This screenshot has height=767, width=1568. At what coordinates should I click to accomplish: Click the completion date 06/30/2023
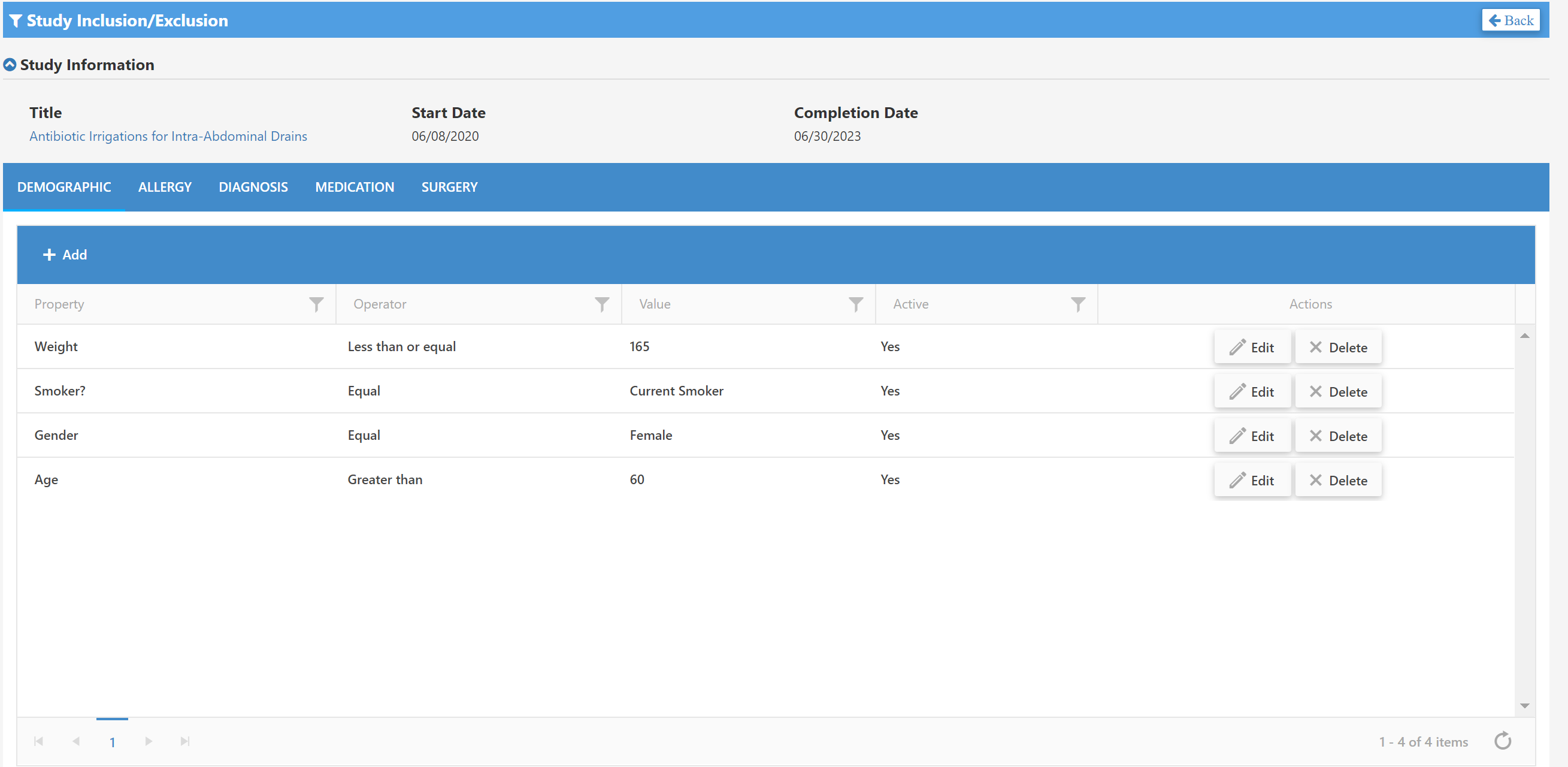pos(827,136)
